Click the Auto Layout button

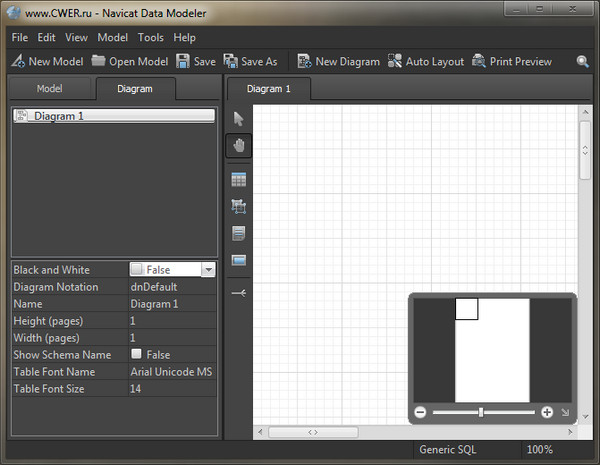[x=425, y=61]
